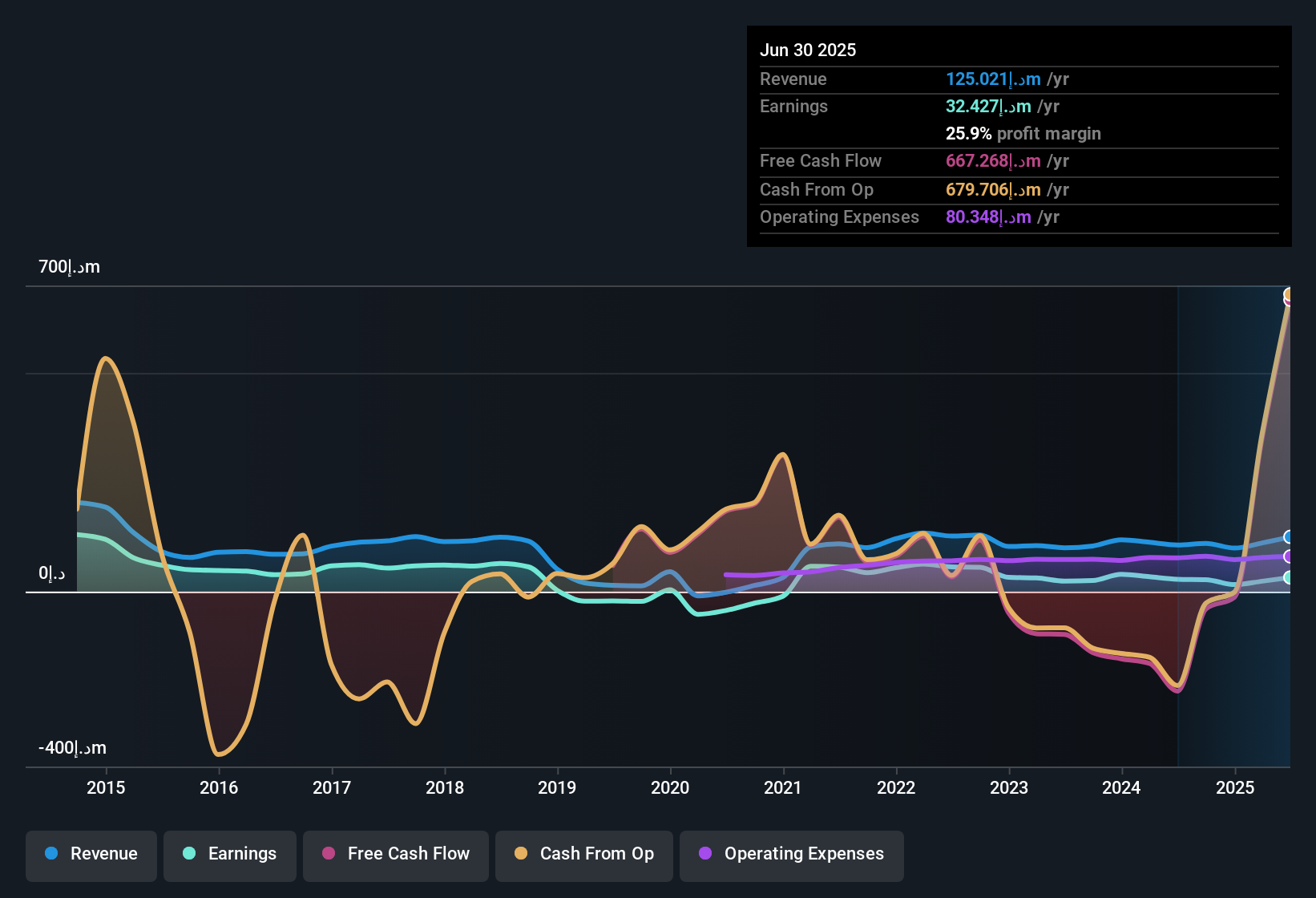Viewport: 1316px width, 898px height.
Task: Select the Earnings endpoint marker at chart edge
Action: click(x=1286, y=579)
